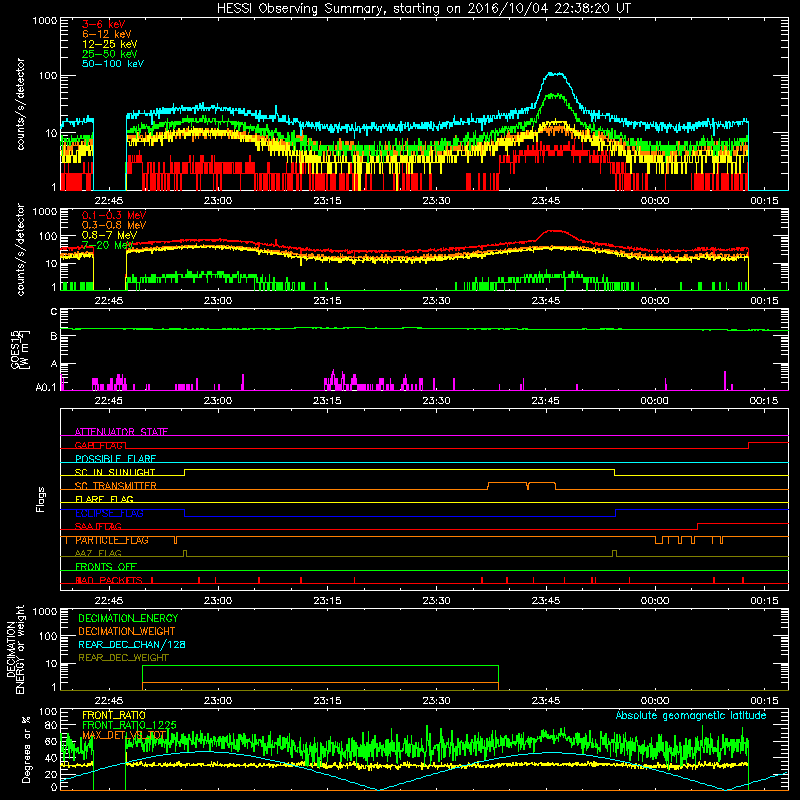The height and width of the screenshot is (800, 800).
Task: Select the GAP_FLAG label
Action: 100,445
